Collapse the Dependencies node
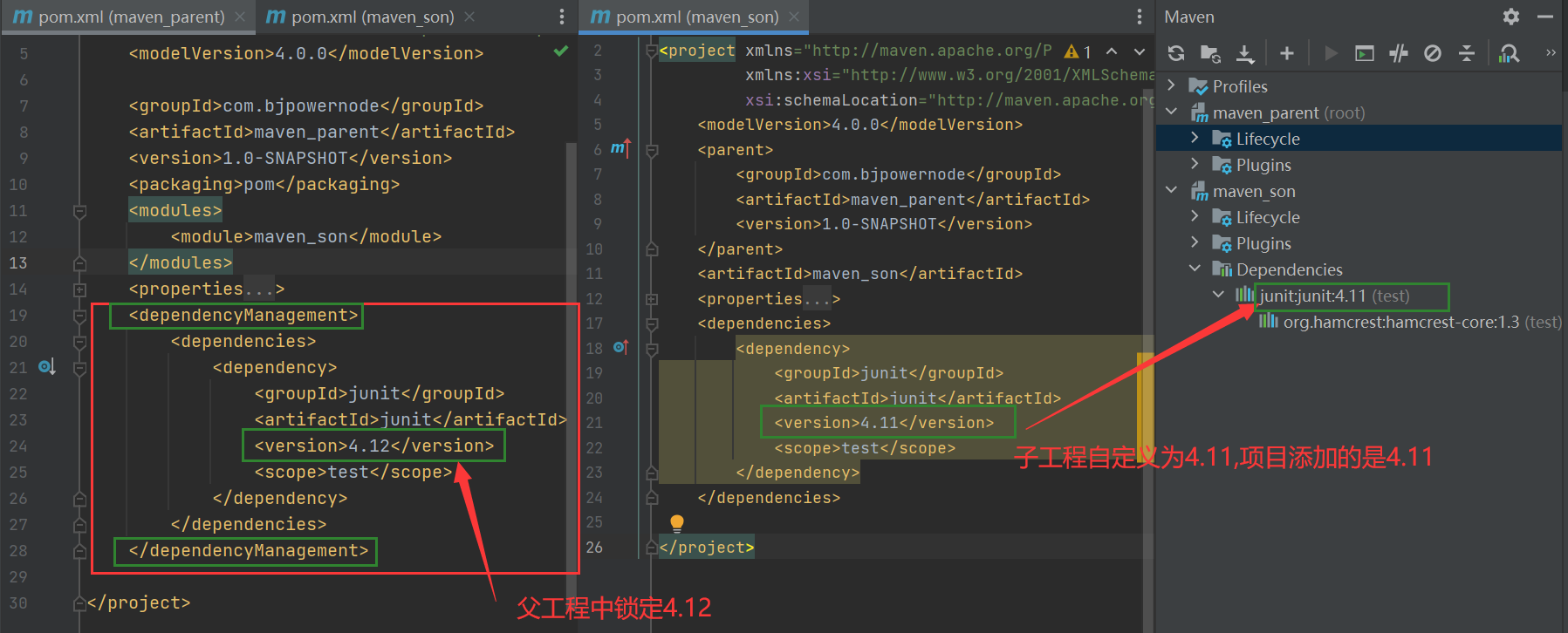The image size is (1568, 633). point(1195,269)
